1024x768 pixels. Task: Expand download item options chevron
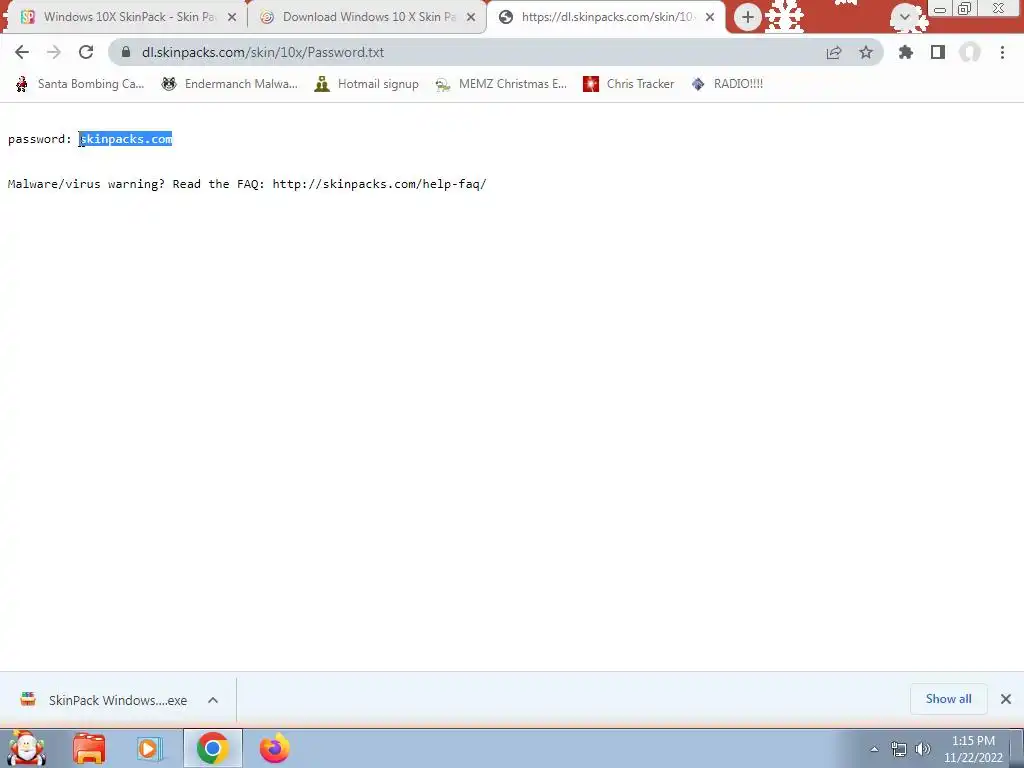(213, 700)
